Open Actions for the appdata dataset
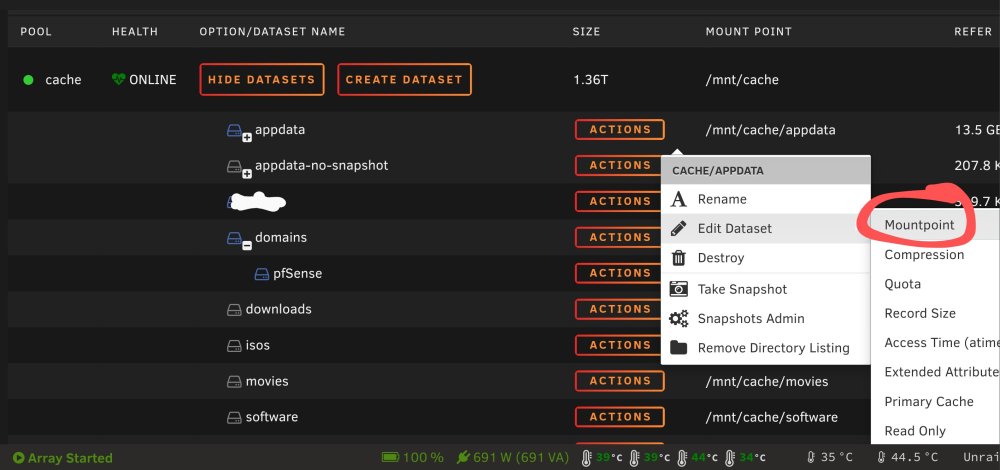 tap(619, 129)
